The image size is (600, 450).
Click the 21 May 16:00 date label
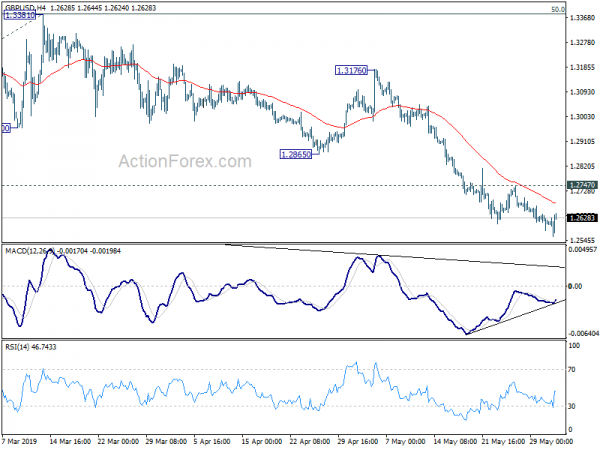(502, 442)
